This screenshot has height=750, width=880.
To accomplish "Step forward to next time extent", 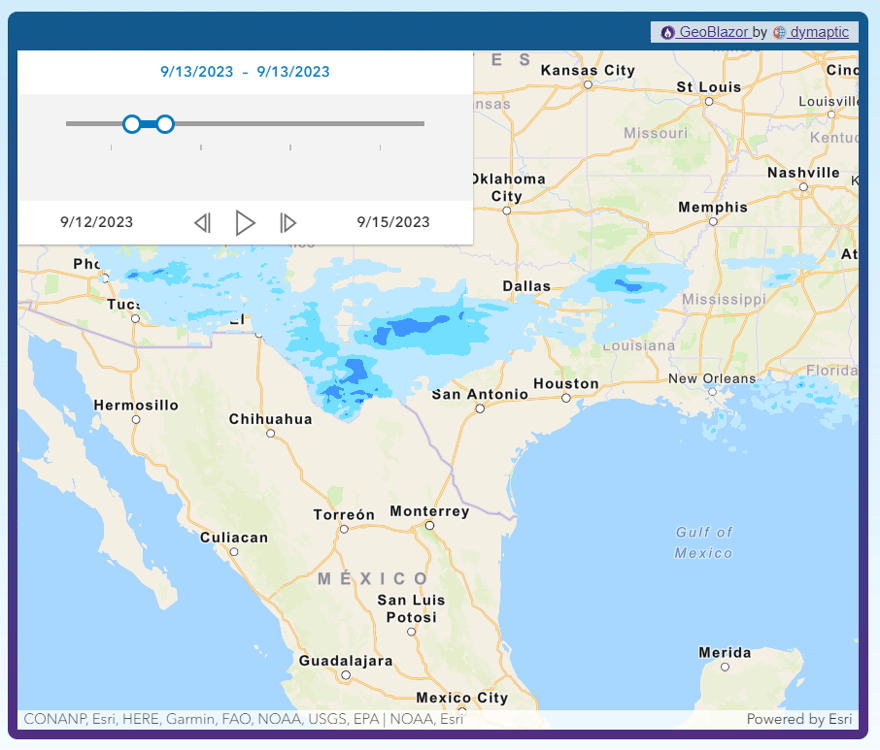I will coord(288,223).
